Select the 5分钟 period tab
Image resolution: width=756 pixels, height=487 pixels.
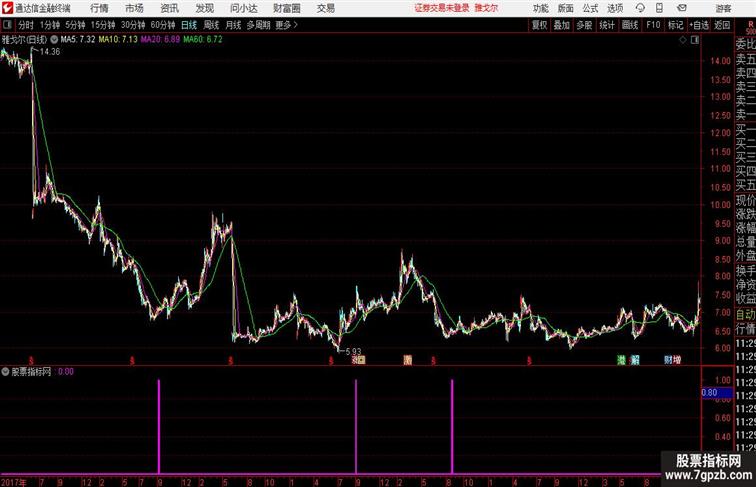[75, 25]
